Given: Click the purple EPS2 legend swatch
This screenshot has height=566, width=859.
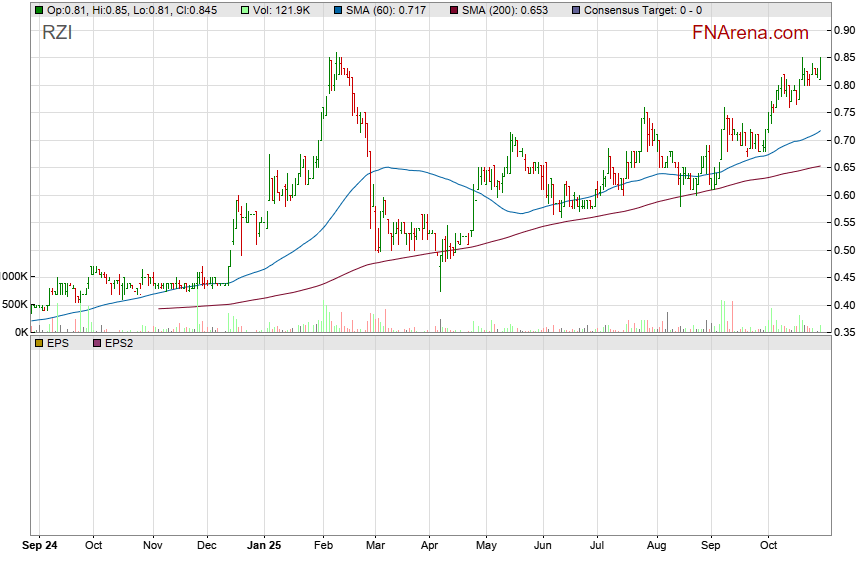Looking at the screenshot, I should [x=97, y=343].
